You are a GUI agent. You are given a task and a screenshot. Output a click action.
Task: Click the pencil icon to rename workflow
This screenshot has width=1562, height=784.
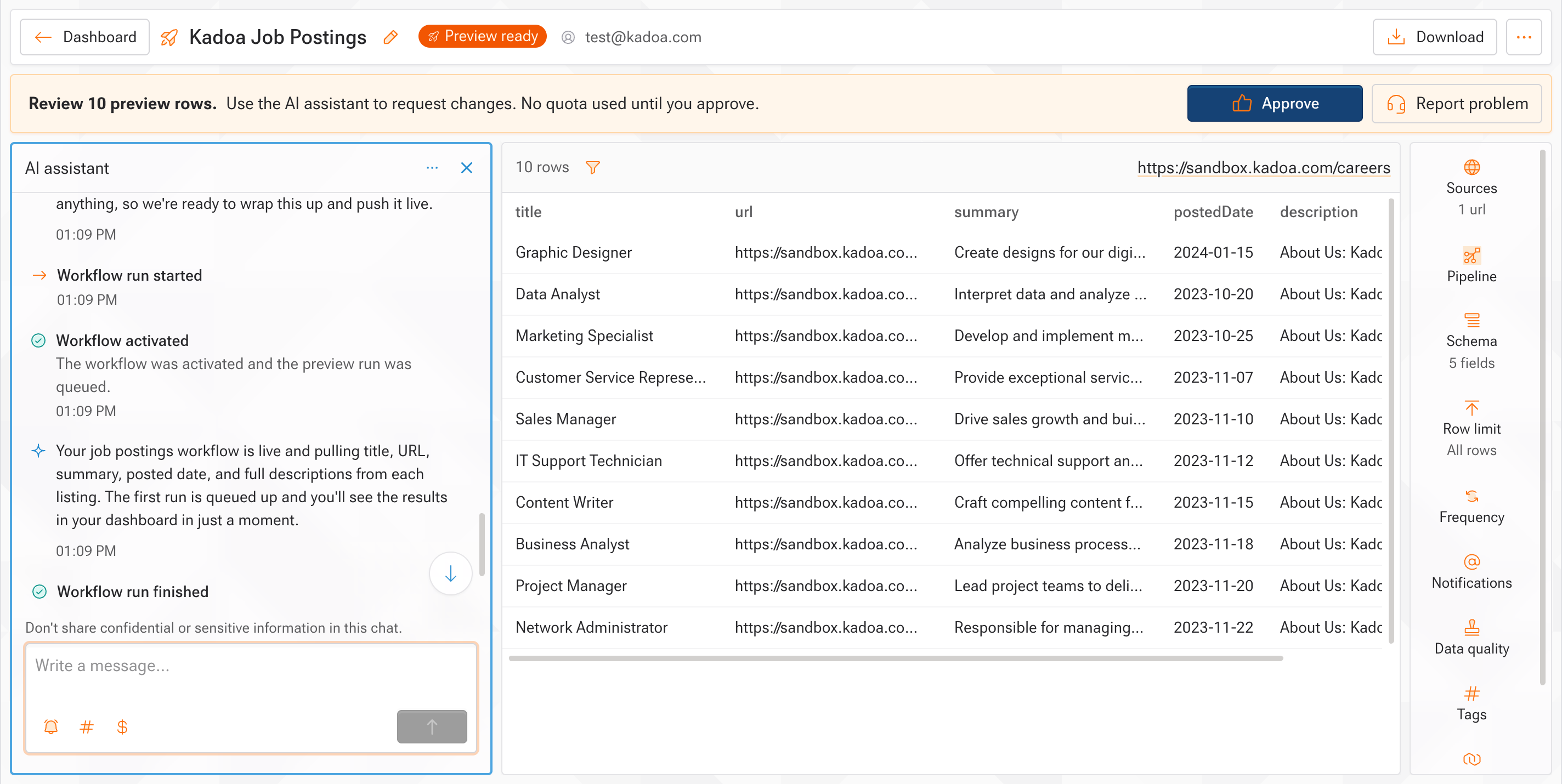click(391, 38)
